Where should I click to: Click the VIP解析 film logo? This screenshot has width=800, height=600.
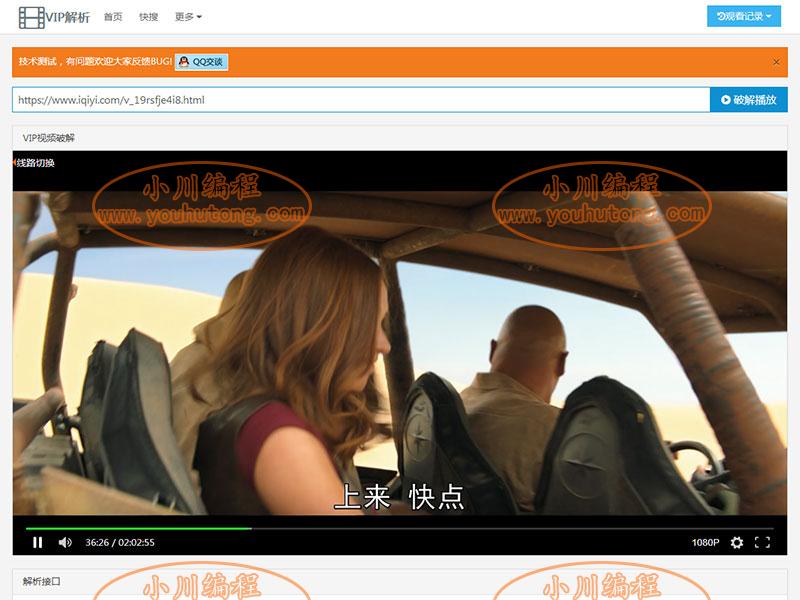[x=54, y=17]
